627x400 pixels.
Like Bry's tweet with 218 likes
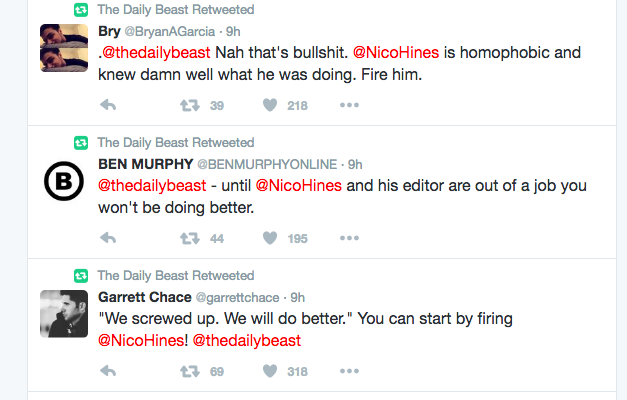click(x=269, y=105)
